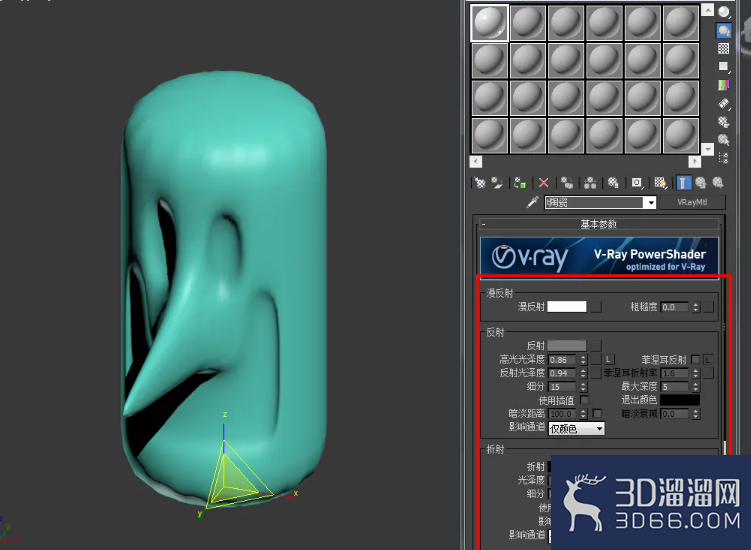
Task: Click map button next to 漫反射 swatch
Action: point(596,307)
